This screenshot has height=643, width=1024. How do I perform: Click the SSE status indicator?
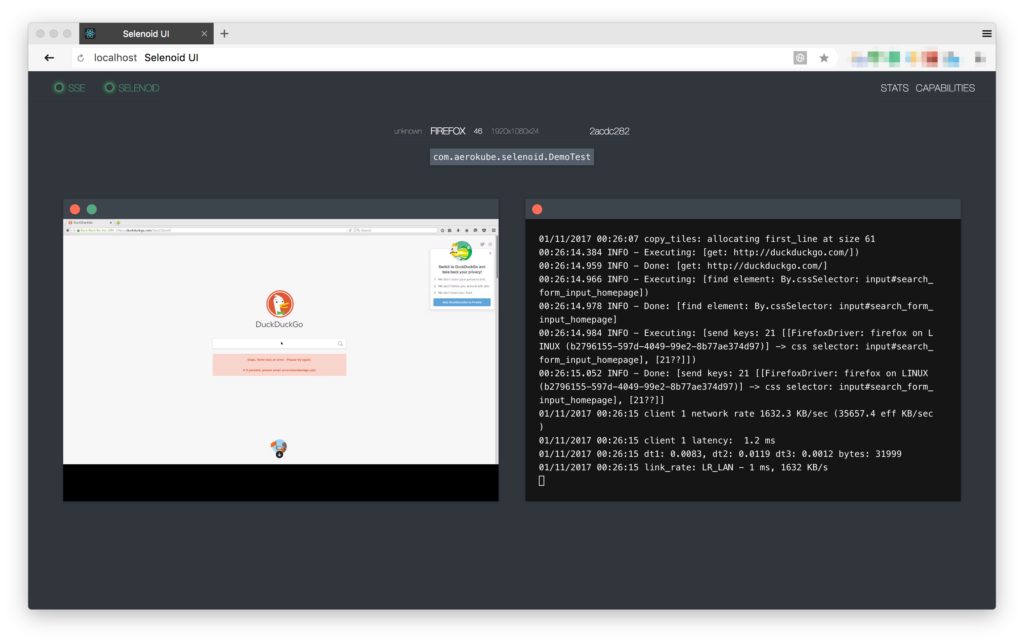pos(69,87)
